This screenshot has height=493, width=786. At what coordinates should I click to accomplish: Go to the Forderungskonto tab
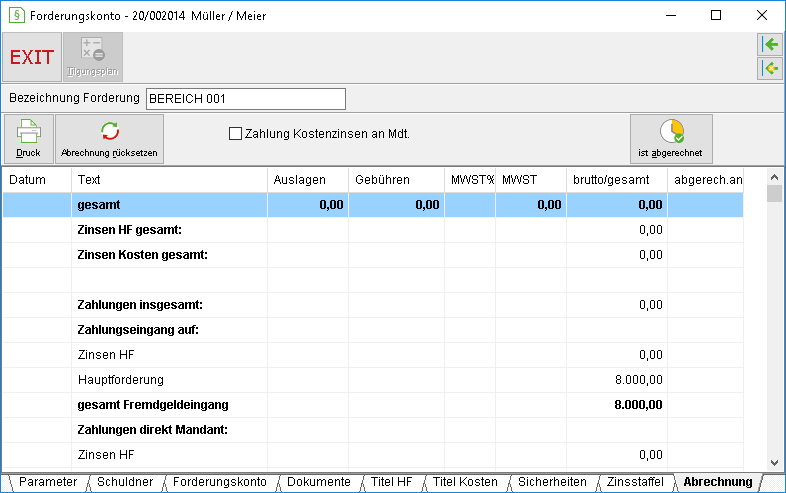click(x=220, y=482)
